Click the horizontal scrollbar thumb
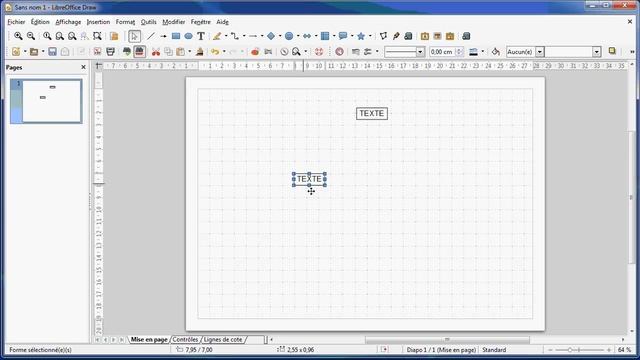Image resolution: width=640 pixels, height=360 pixels. point(447,340)
